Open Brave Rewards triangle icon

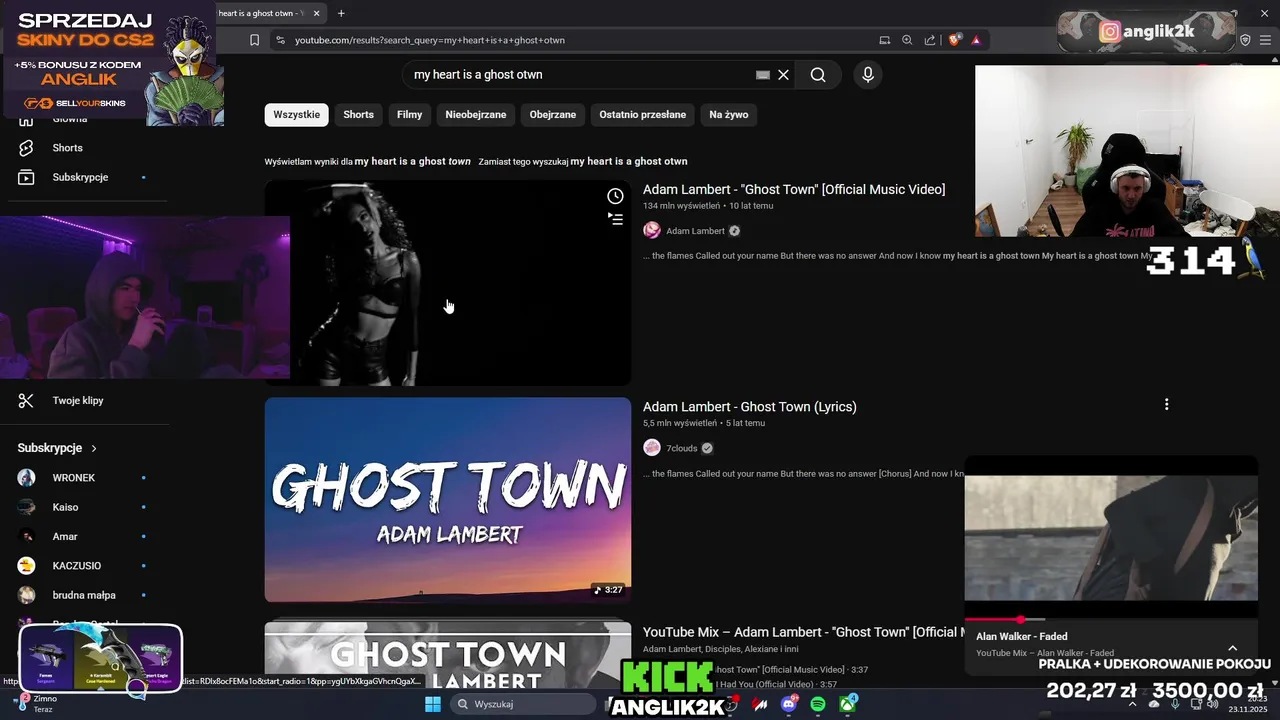(976, 40)
